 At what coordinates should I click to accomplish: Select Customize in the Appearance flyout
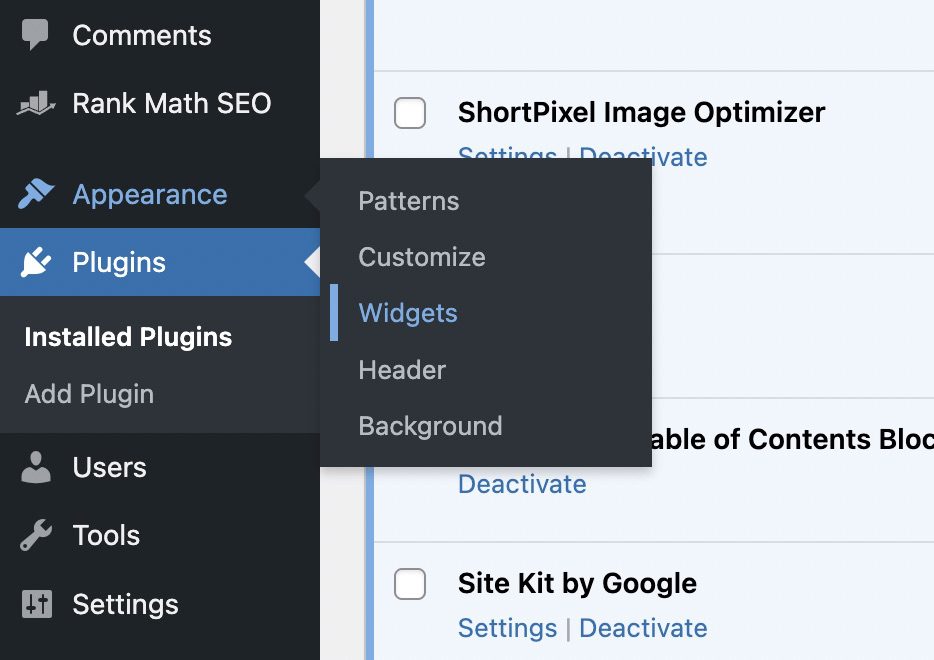421,257
